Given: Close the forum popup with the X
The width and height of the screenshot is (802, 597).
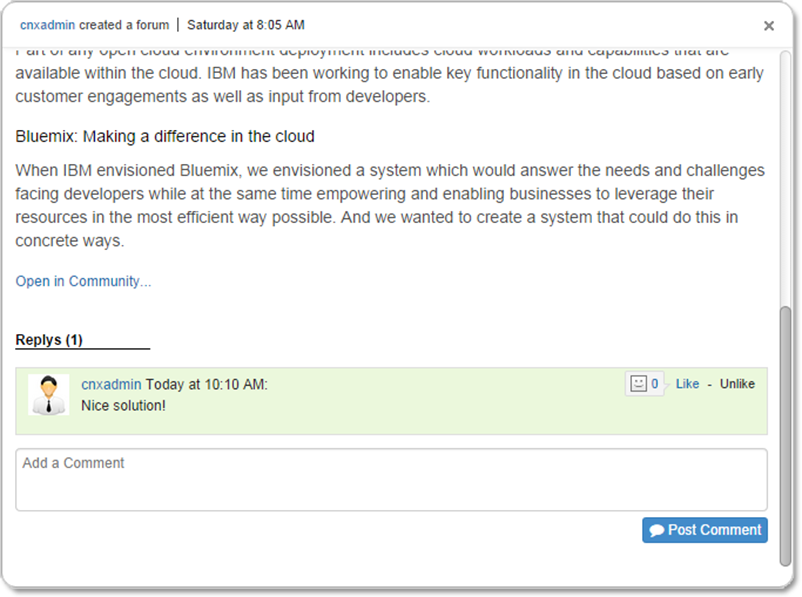Looking at the screenshot, I should (769, 26).
